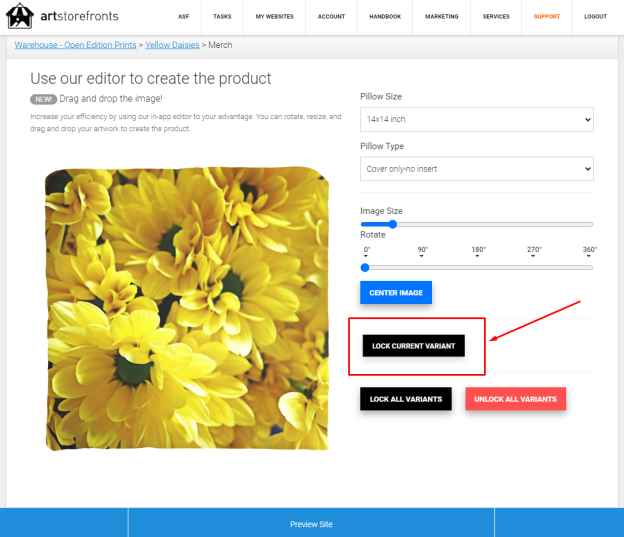Click Lock All Variants button
The width and height of the screenshot is (624, 537).
(x=406, y=399)
